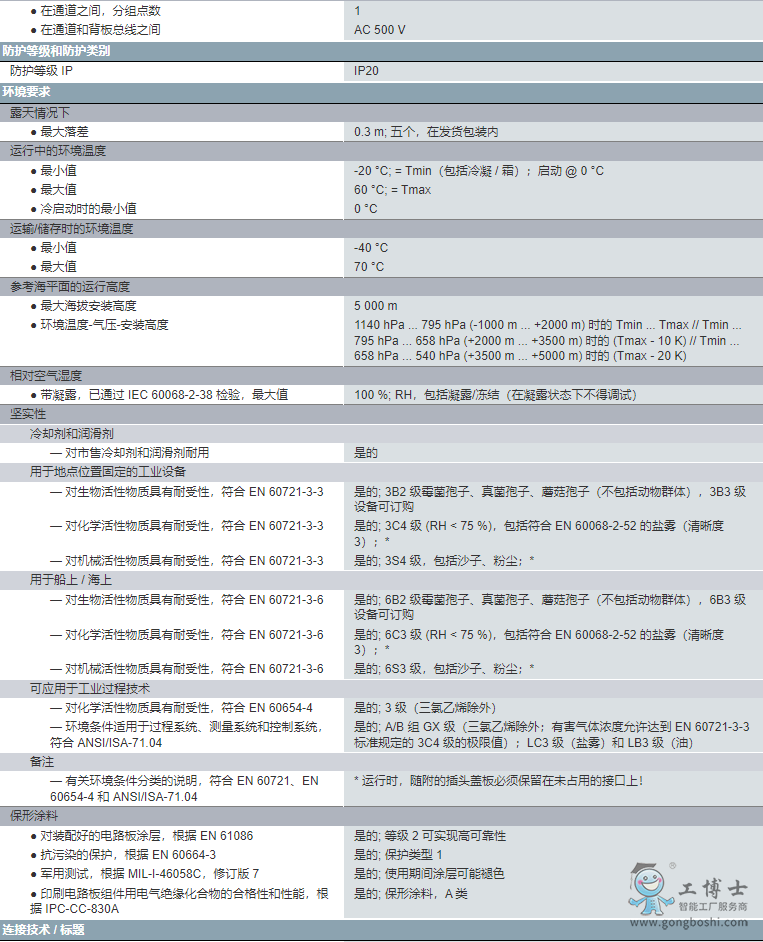Select the 保形涂料 subsection heading
763x942 pixels.
click(34, 815)
